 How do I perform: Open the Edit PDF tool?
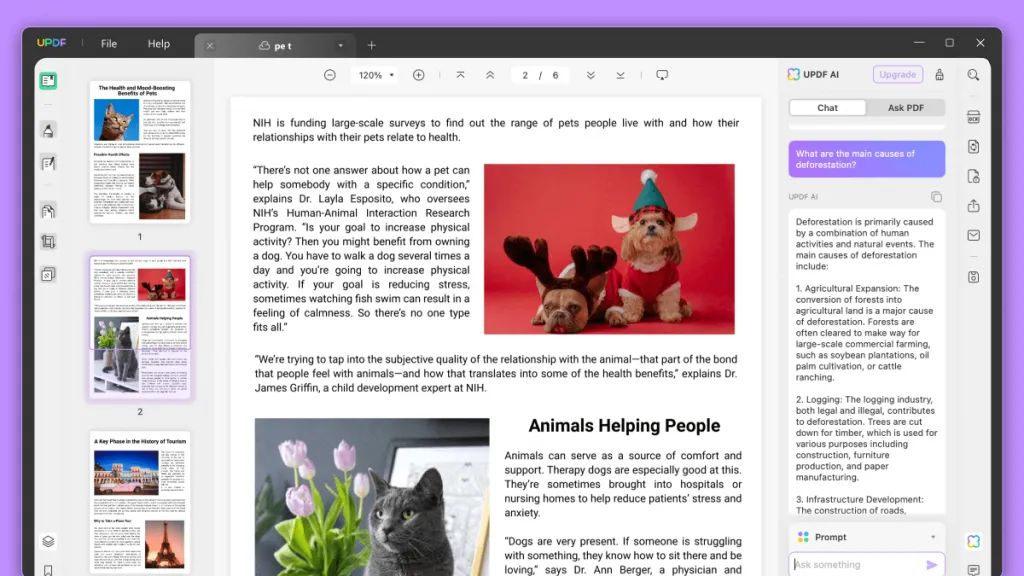[48, 163]
